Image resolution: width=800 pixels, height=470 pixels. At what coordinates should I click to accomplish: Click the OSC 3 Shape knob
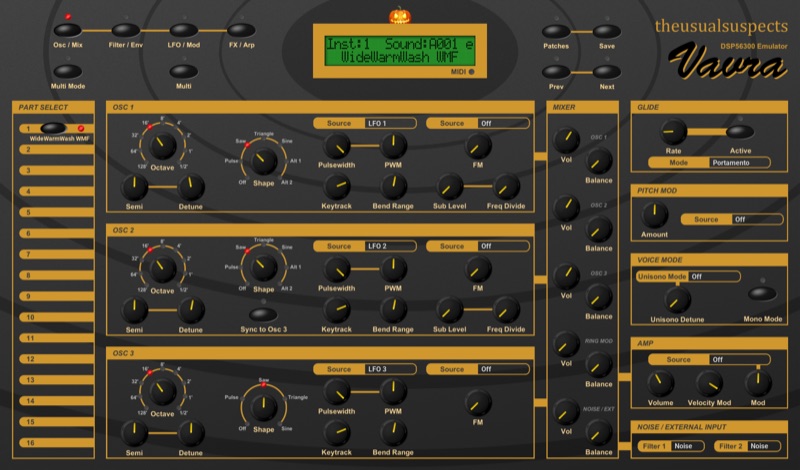coord(264,407)
